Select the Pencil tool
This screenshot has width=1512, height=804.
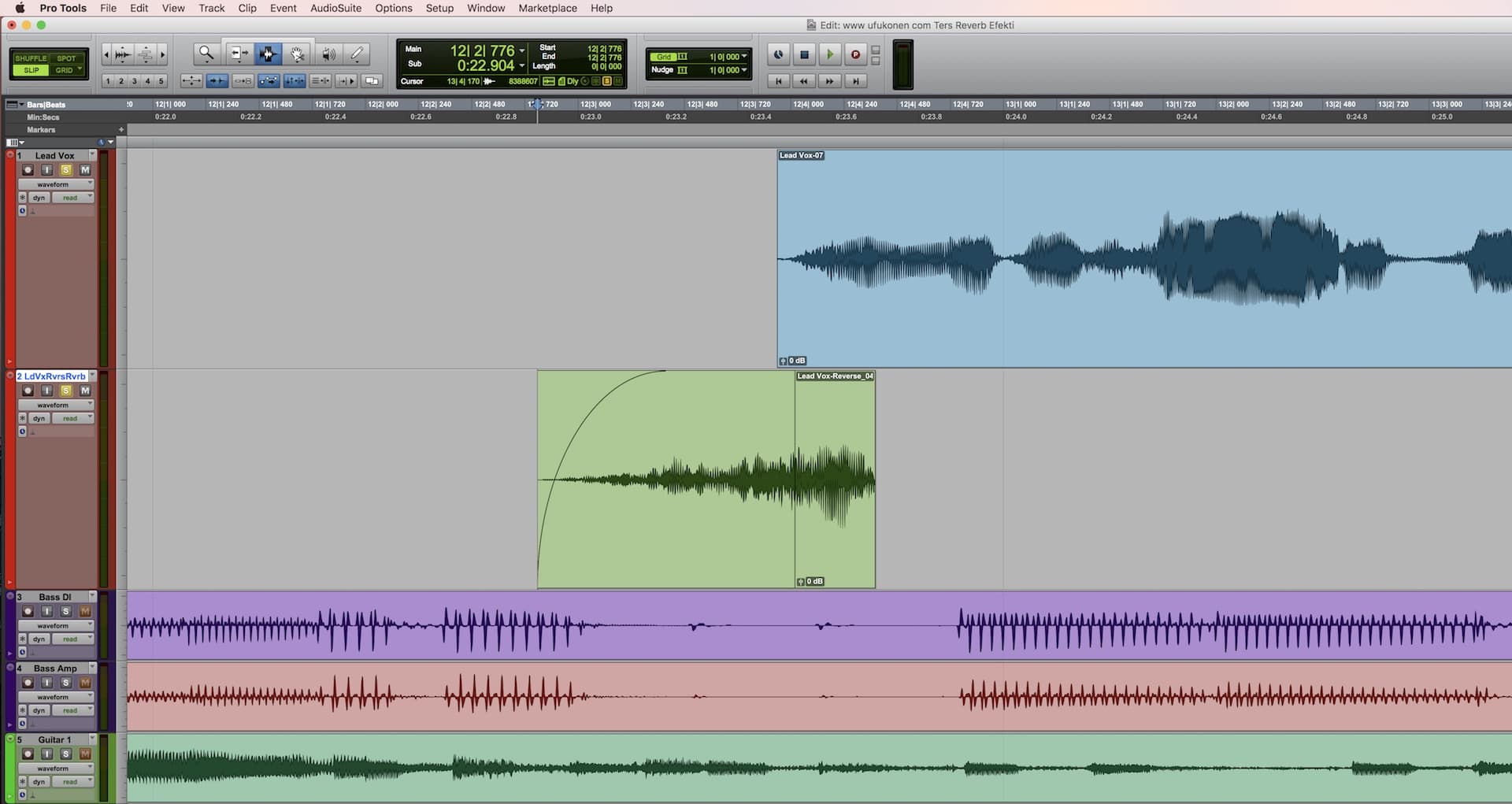[357, 54]
